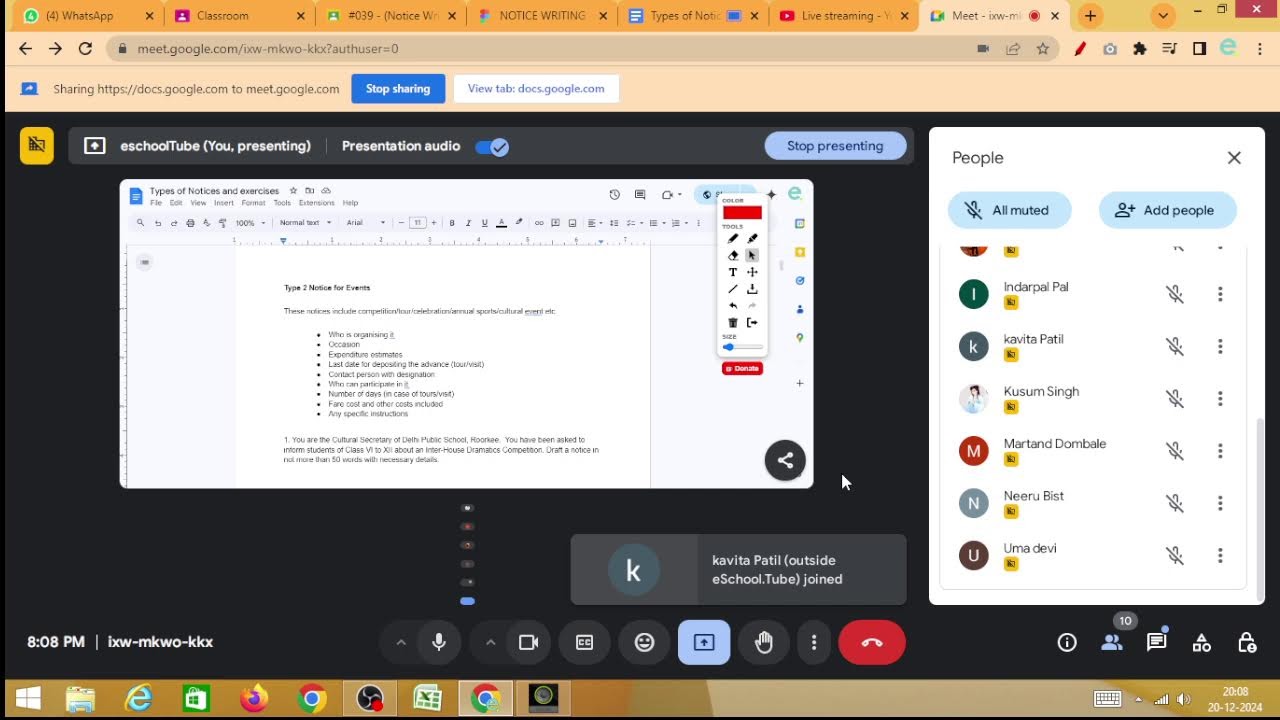Launch Firefox from the taskbar
This screenshot has height=720, width=1280.
click(x=254, y=698)
